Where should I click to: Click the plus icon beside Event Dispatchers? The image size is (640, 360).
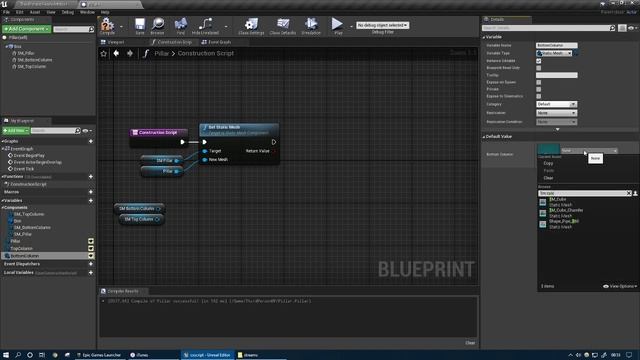pyautogui.click(x=91, y=264)
